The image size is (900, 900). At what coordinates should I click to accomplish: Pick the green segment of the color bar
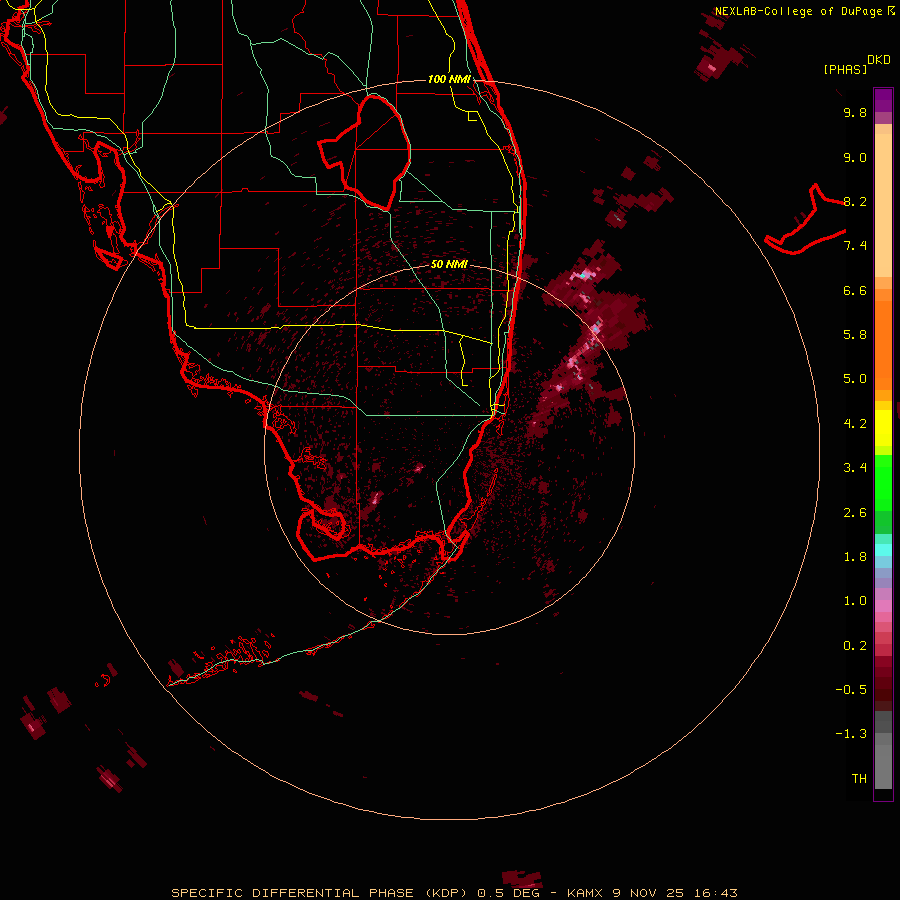[x=883, y=482]
